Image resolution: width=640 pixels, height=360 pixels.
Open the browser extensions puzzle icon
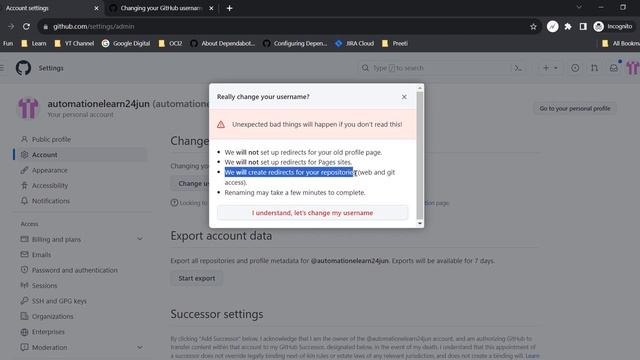(568, 27)
